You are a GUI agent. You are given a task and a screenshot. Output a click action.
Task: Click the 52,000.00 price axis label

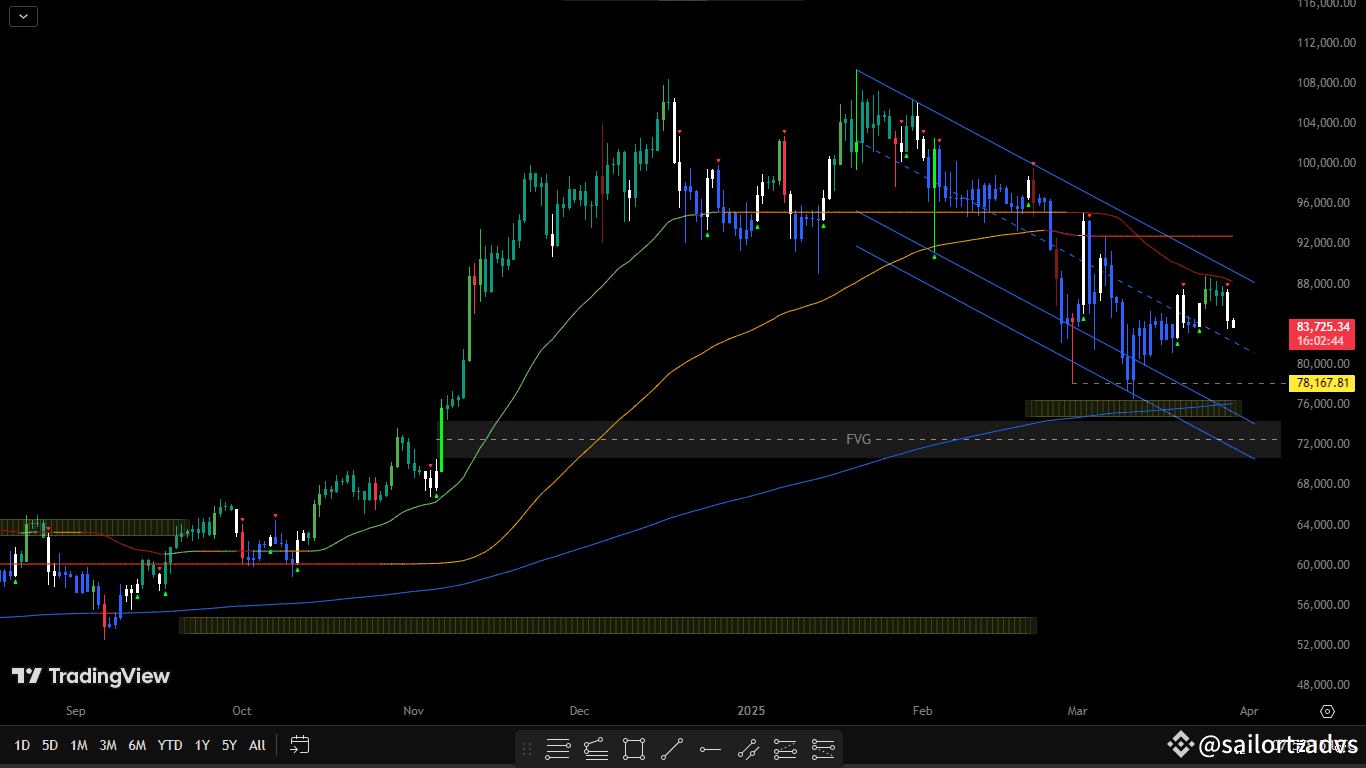pos(1322,644)
